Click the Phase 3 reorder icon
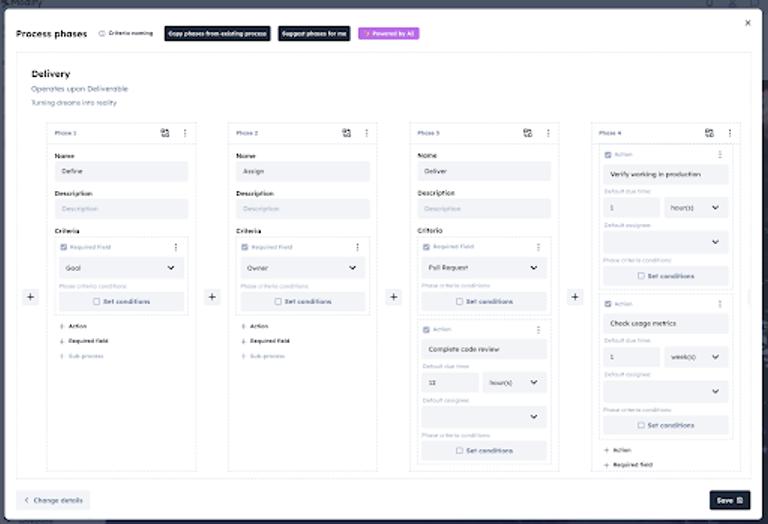This screenshot has height=524, width=768. (x=528, y=133)
